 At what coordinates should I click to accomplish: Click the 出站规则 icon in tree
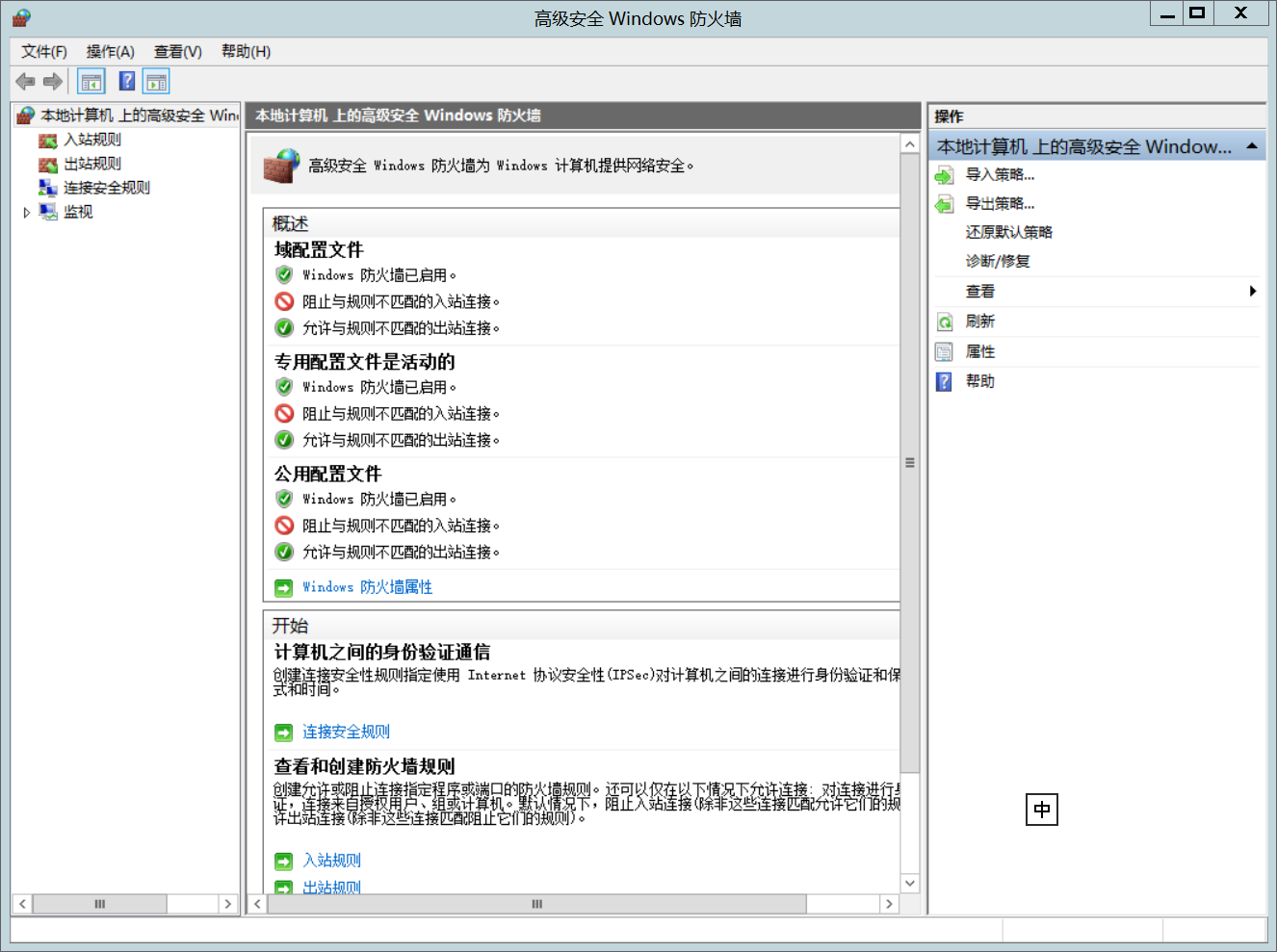47,165
